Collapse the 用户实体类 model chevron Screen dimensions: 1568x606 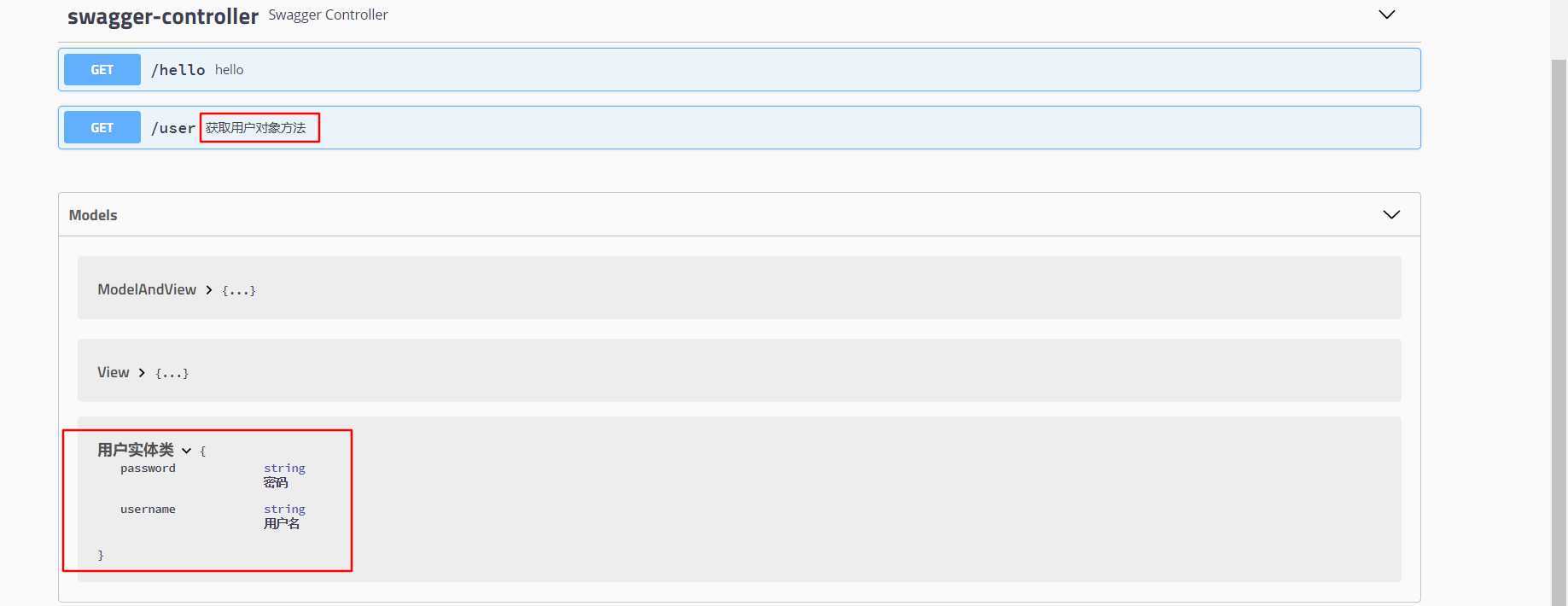(186, 451)
